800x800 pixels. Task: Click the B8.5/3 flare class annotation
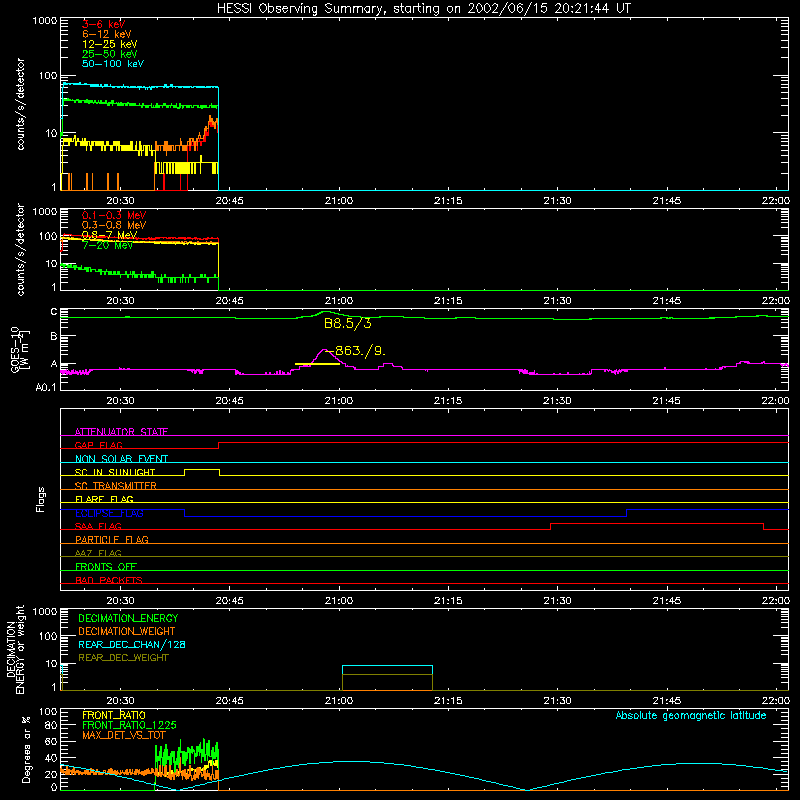348,323
